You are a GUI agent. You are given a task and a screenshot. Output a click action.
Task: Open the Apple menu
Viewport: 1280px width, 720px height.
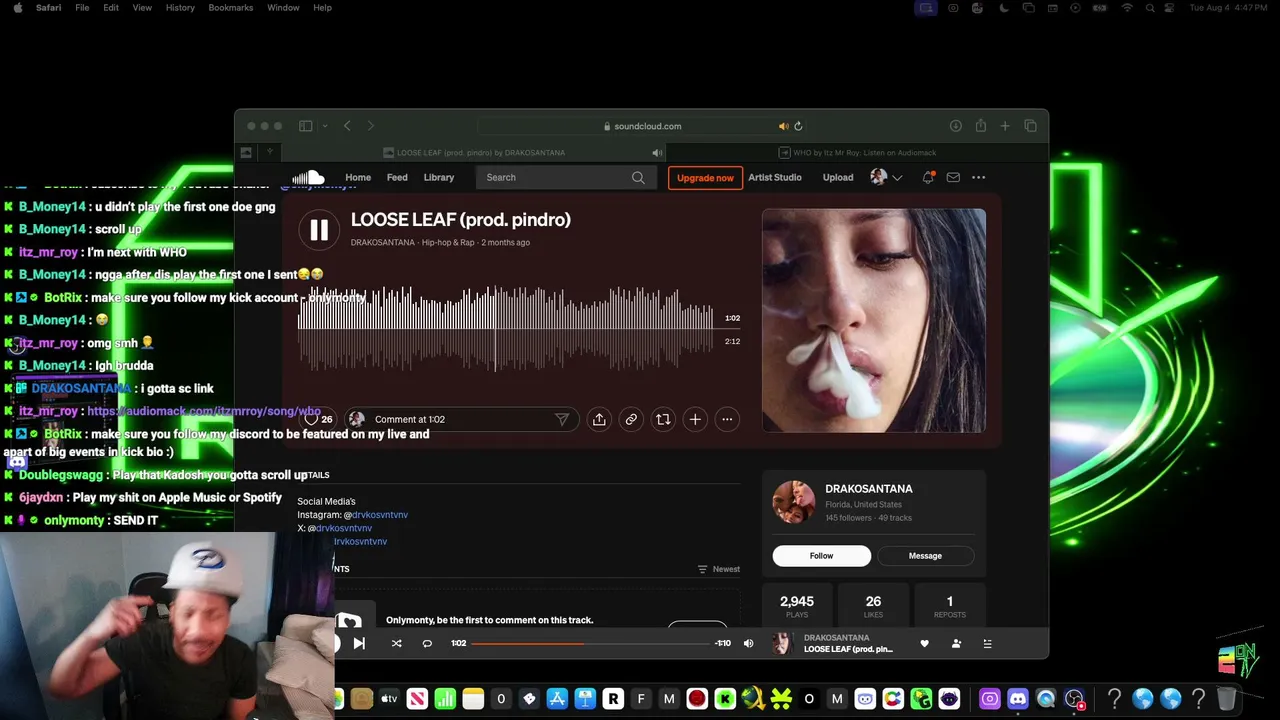(17, 8)
